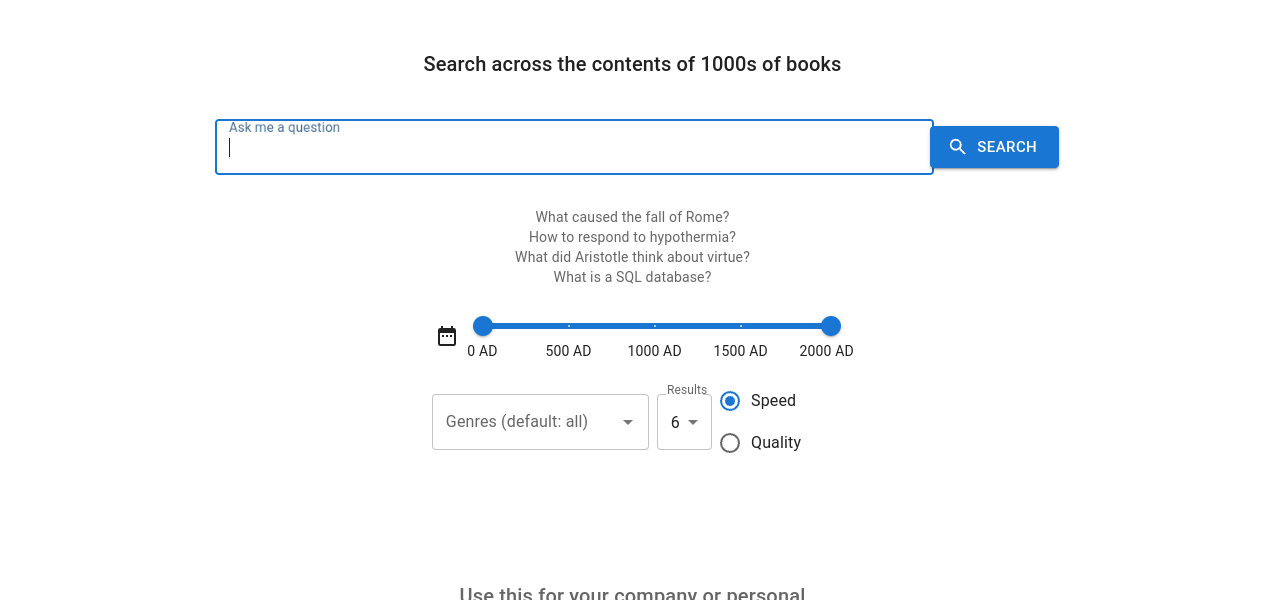Click the Genres dropdown arrow
This screenshot has height=600, width=1280.
(x=628, y=422)
